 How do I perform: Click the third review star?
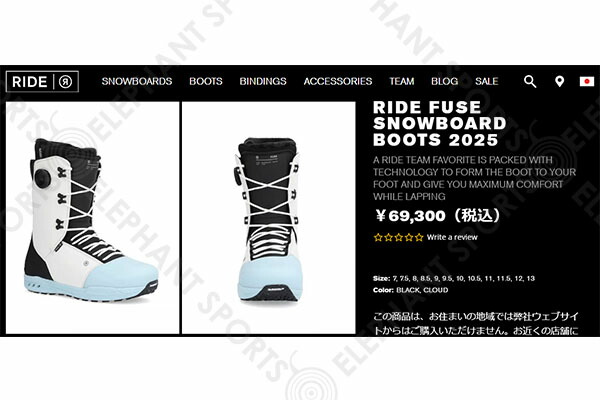399,237
